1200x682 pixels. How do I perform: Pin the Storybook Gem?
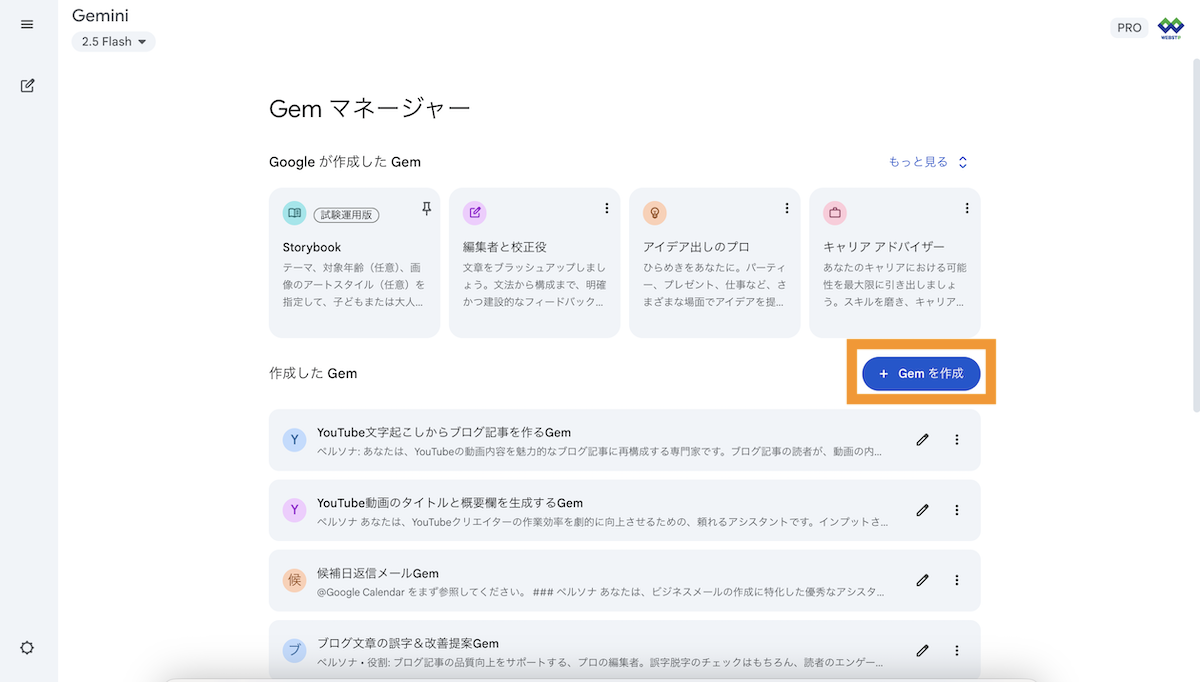pyautogui.click(x=426, y=209)
